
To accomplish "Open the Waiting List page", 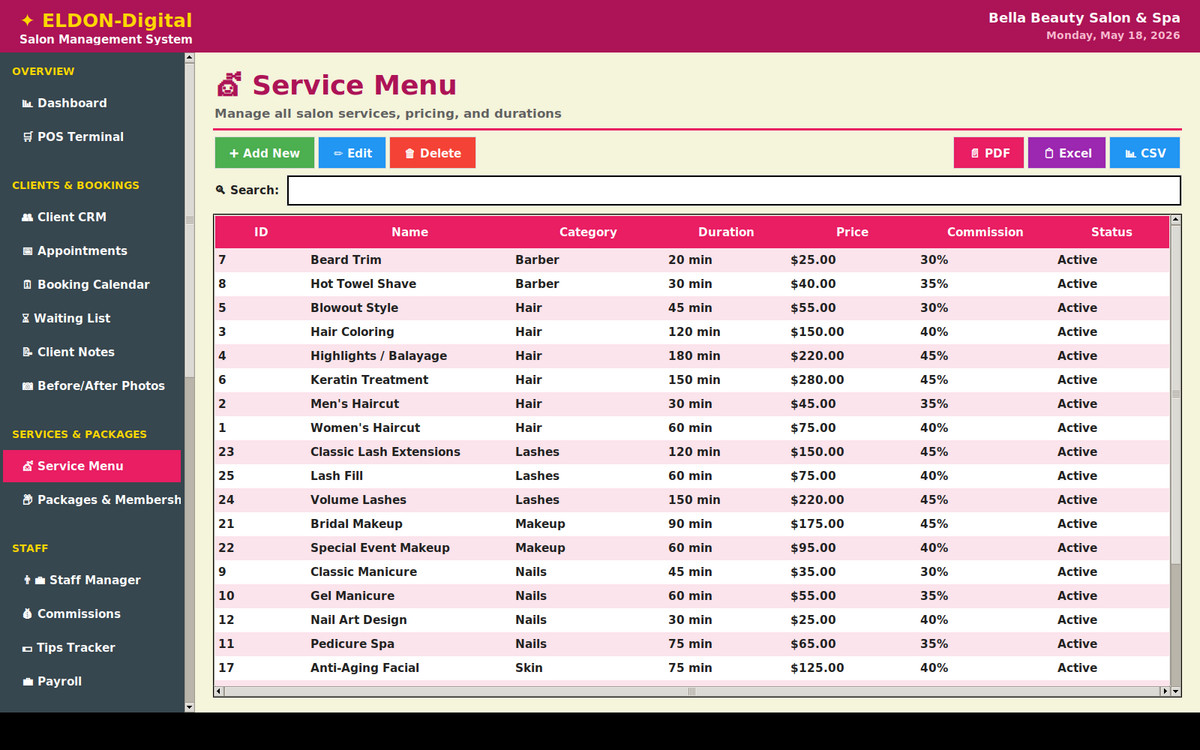I will click(x=92, y=318).
